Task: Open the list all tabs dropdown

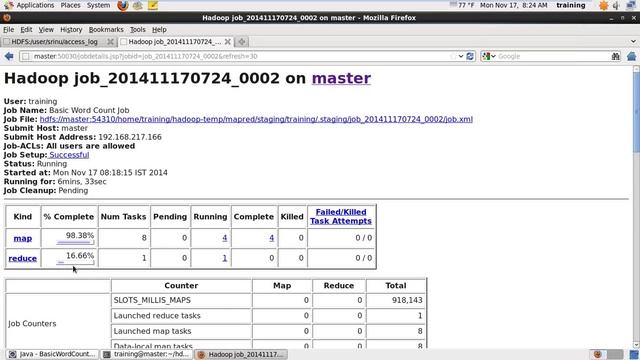Action: (633, 42)
